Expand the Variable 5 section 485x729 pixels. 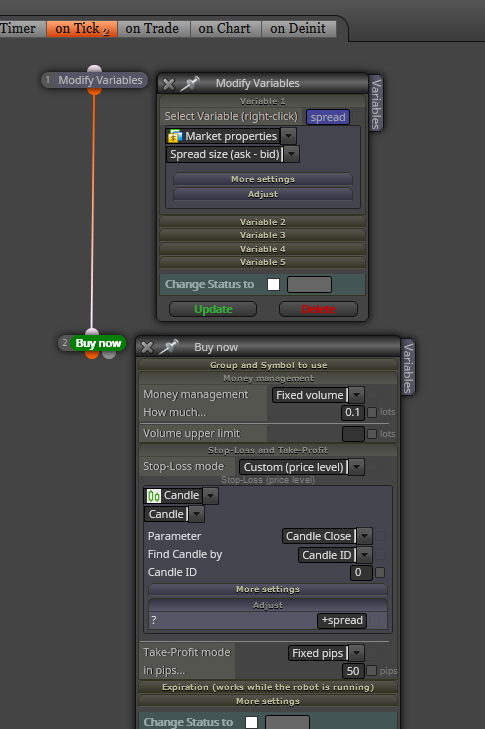click(x=263, y=262)
